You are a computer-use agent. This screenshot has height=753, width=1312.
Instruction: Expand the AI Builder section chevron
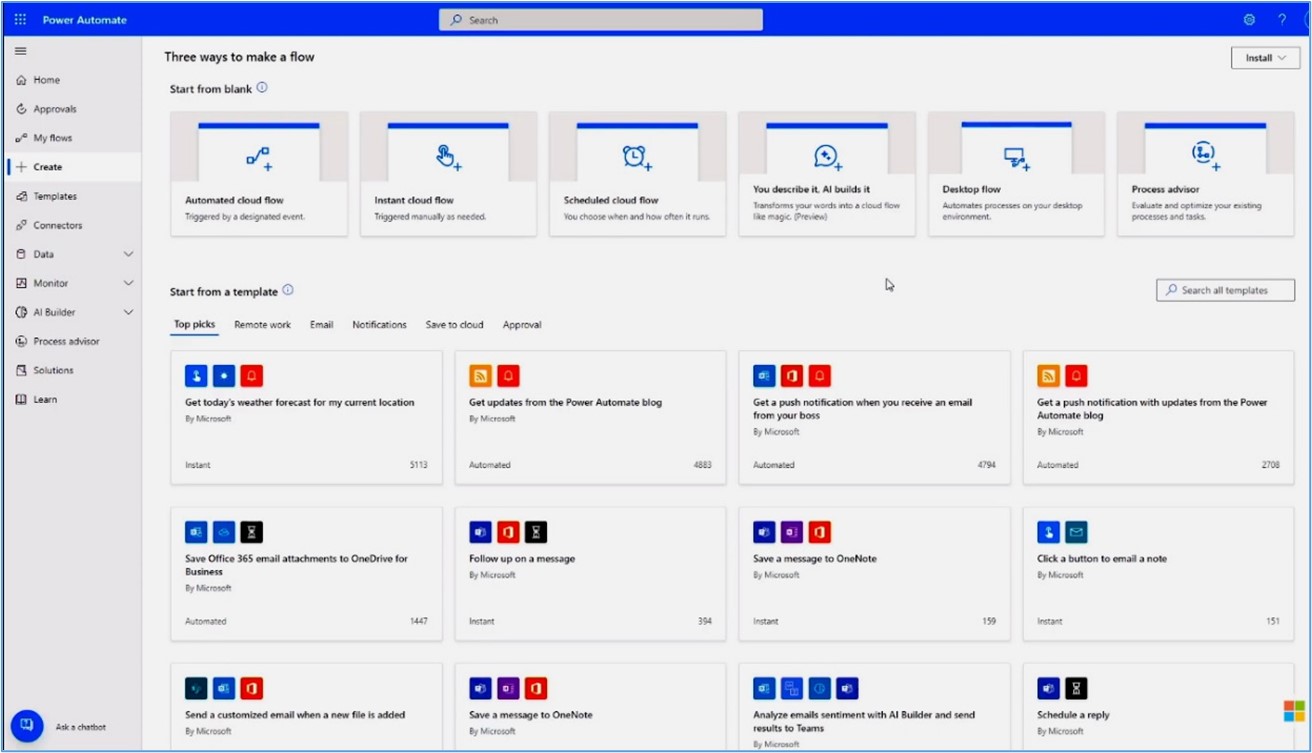pos(128,312)
